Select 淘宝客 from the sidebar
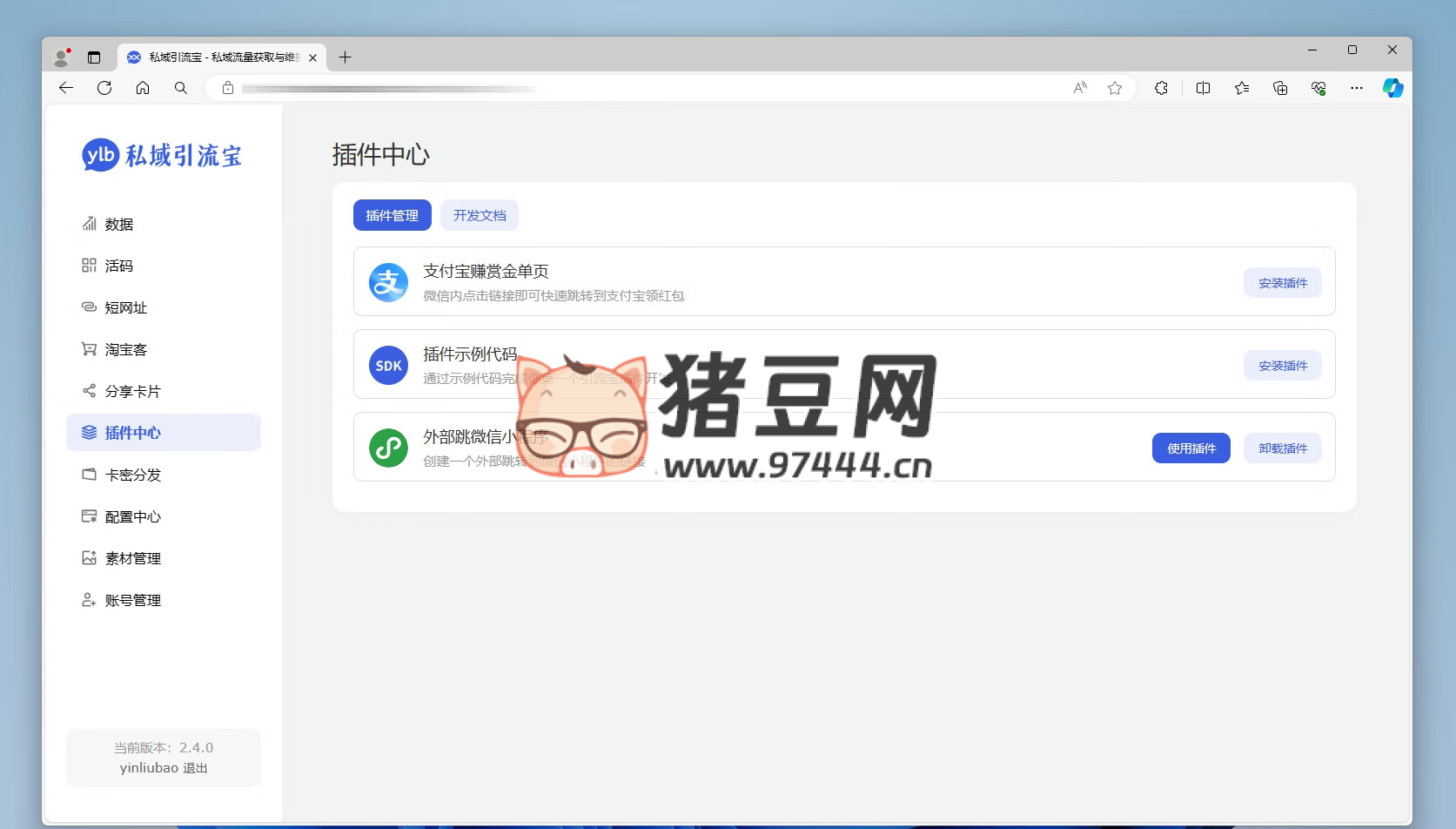 click(x=164, y=349)
